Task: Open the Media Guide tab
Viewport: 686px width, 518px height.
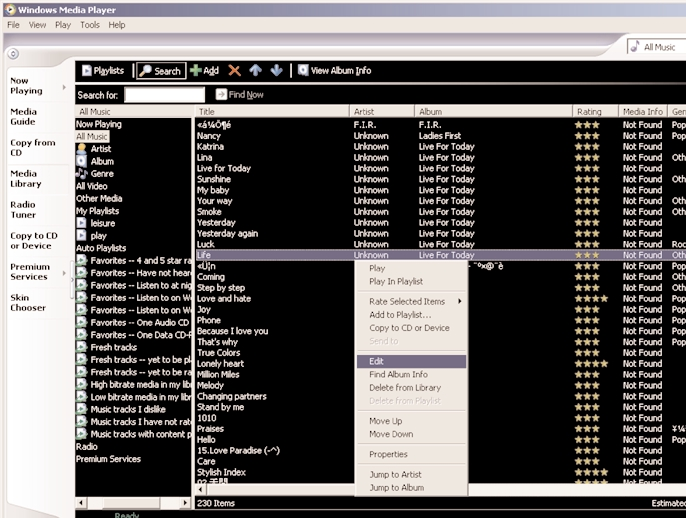Action: [x=23, y=116]
